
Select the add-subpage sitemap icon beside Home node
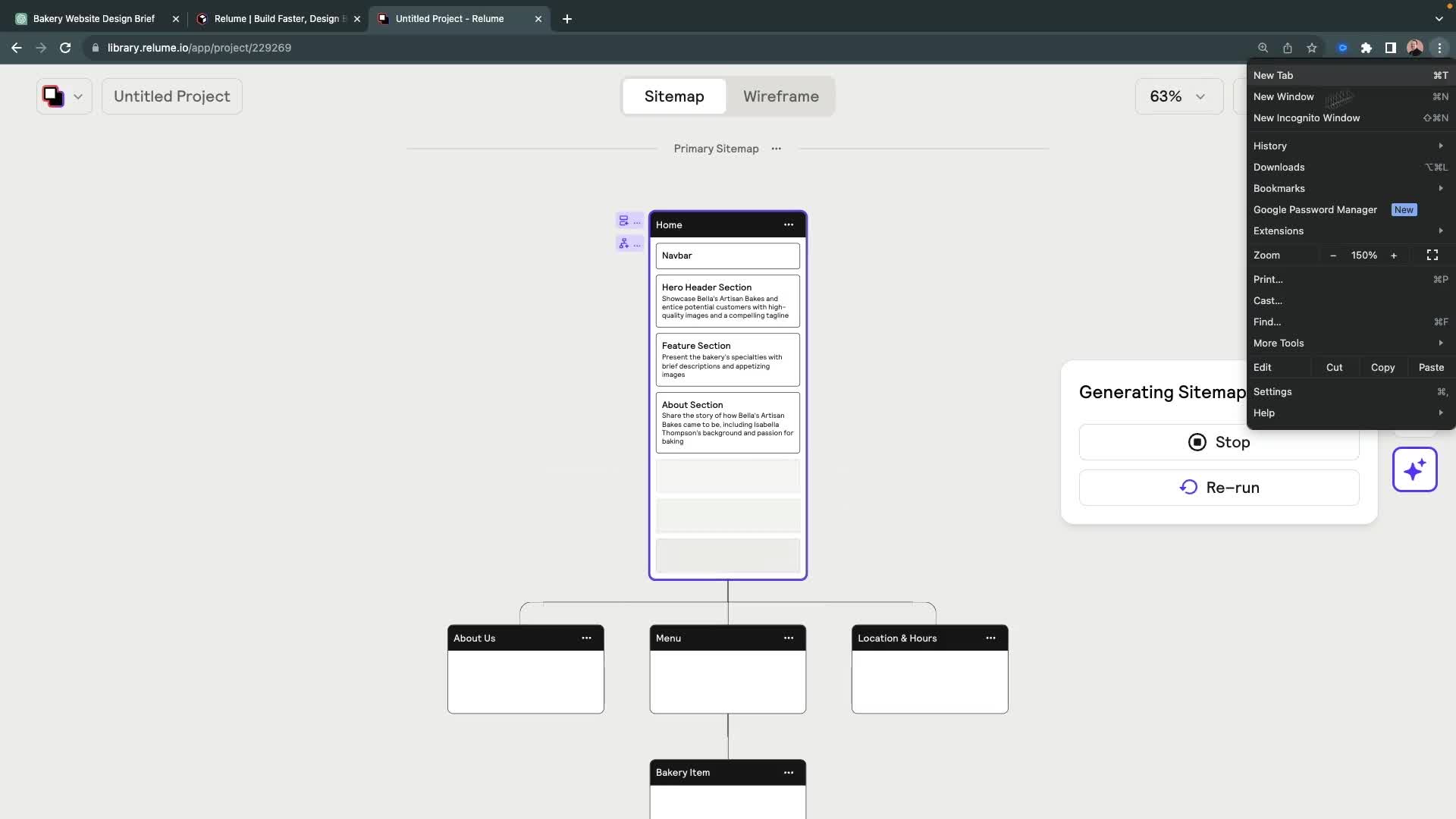[624, 243]
